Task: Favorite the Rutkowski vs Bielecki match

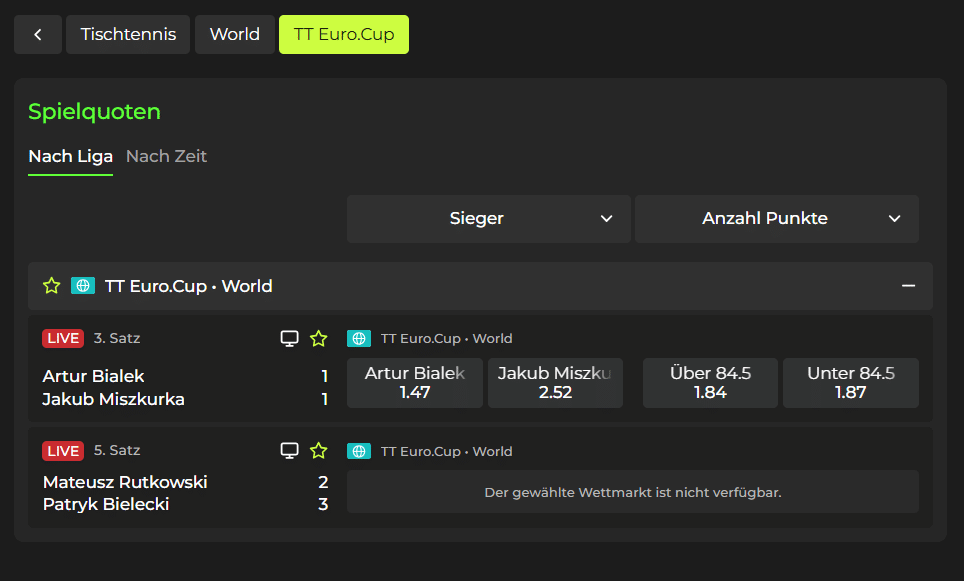Action: (318, 451)
